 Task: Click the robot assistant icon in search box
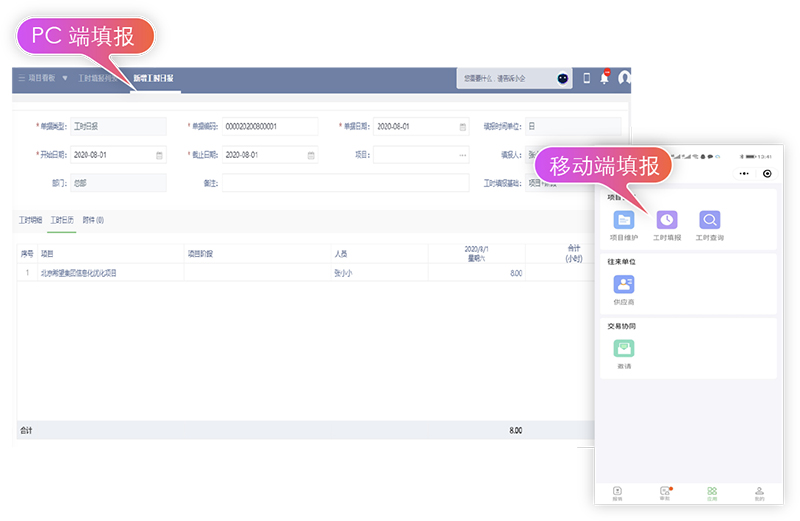(562, 78)
